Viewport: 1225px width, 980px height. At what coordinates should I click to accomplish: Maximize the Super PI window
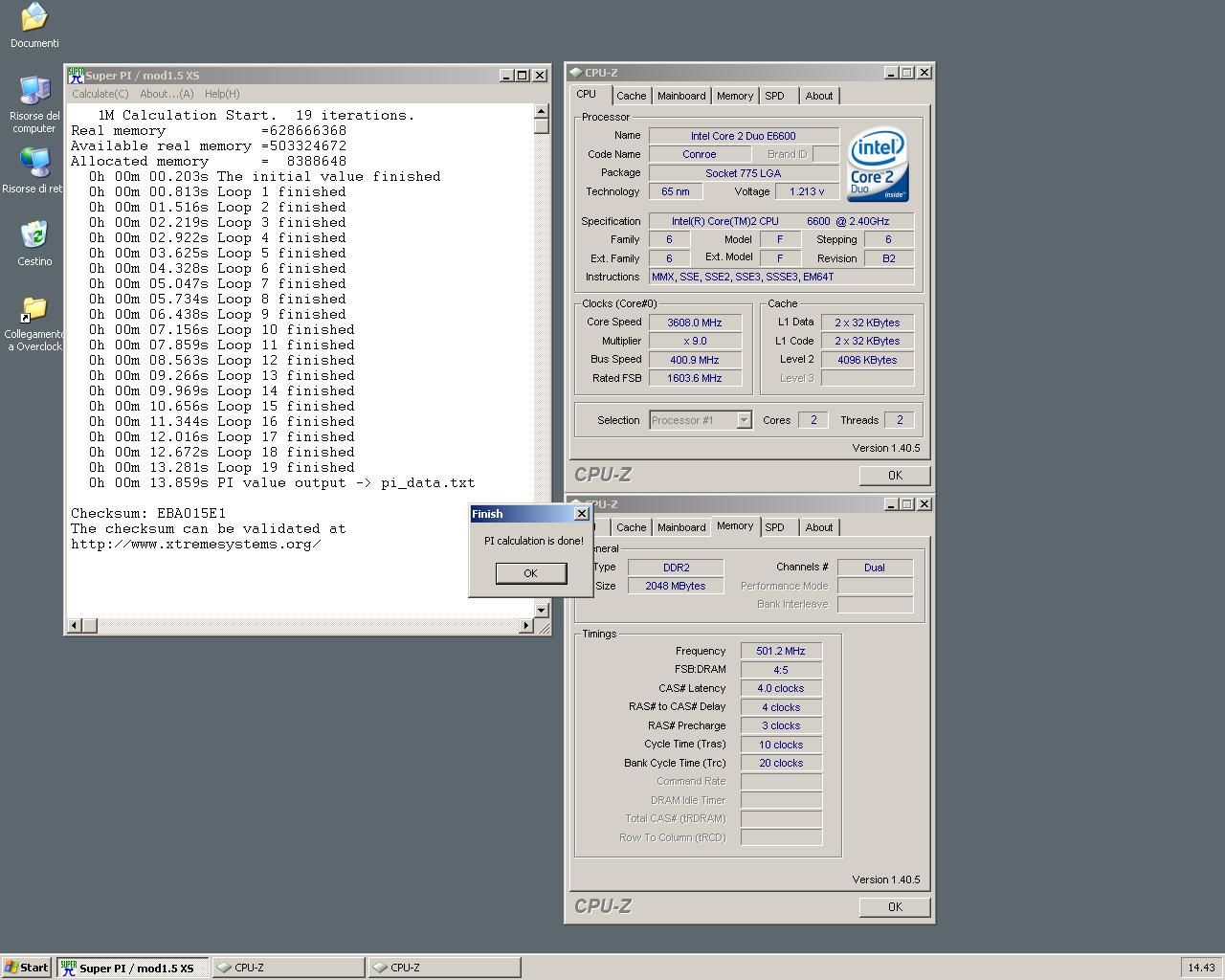coord(522,75)
